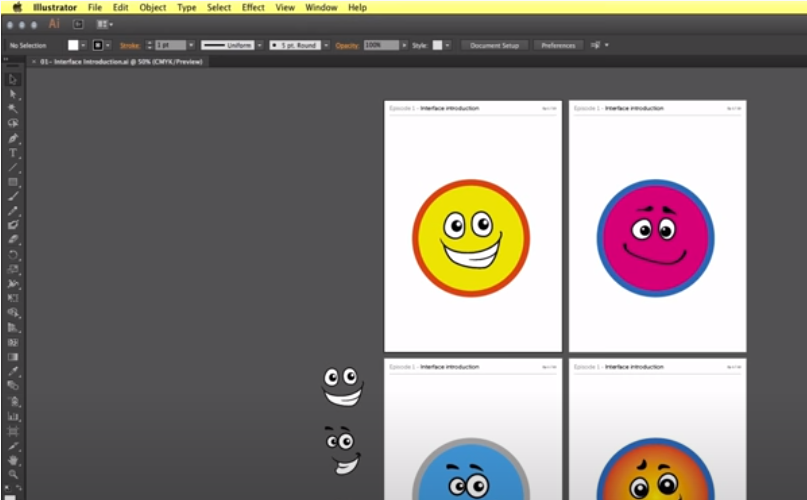
Task: Select the Hand tool
Action: pos(13,460)
